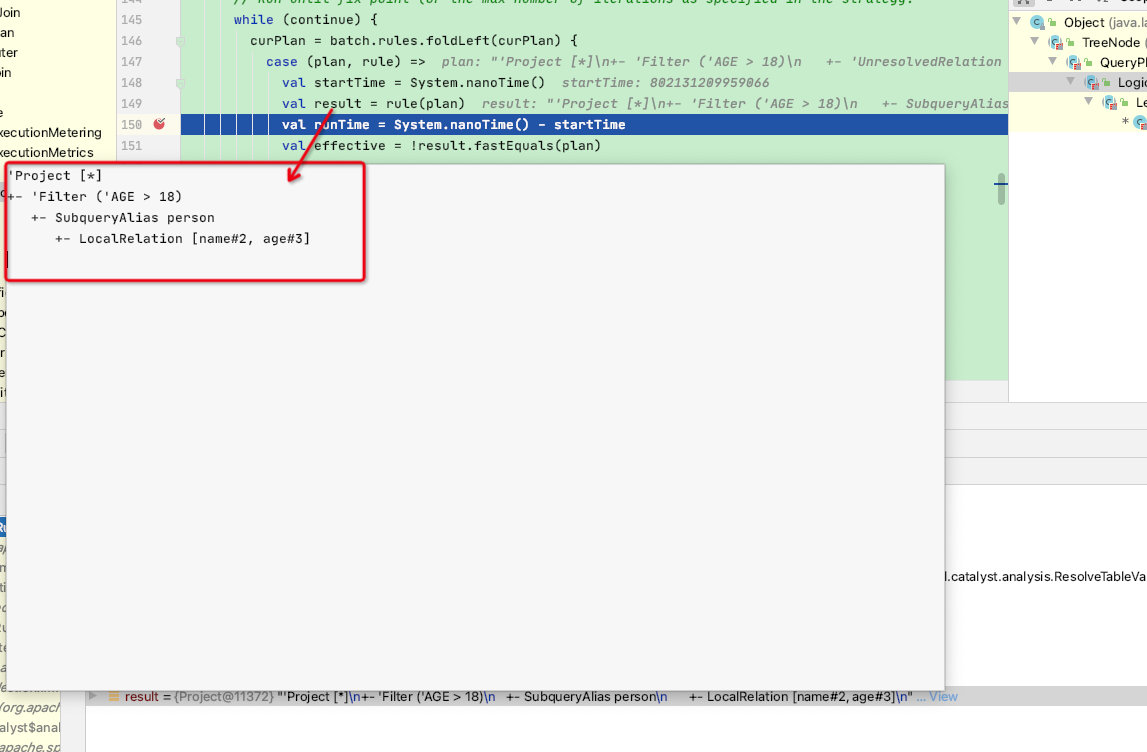
Task: Click the class icon beside Logic
Action: click(1091, 83)
